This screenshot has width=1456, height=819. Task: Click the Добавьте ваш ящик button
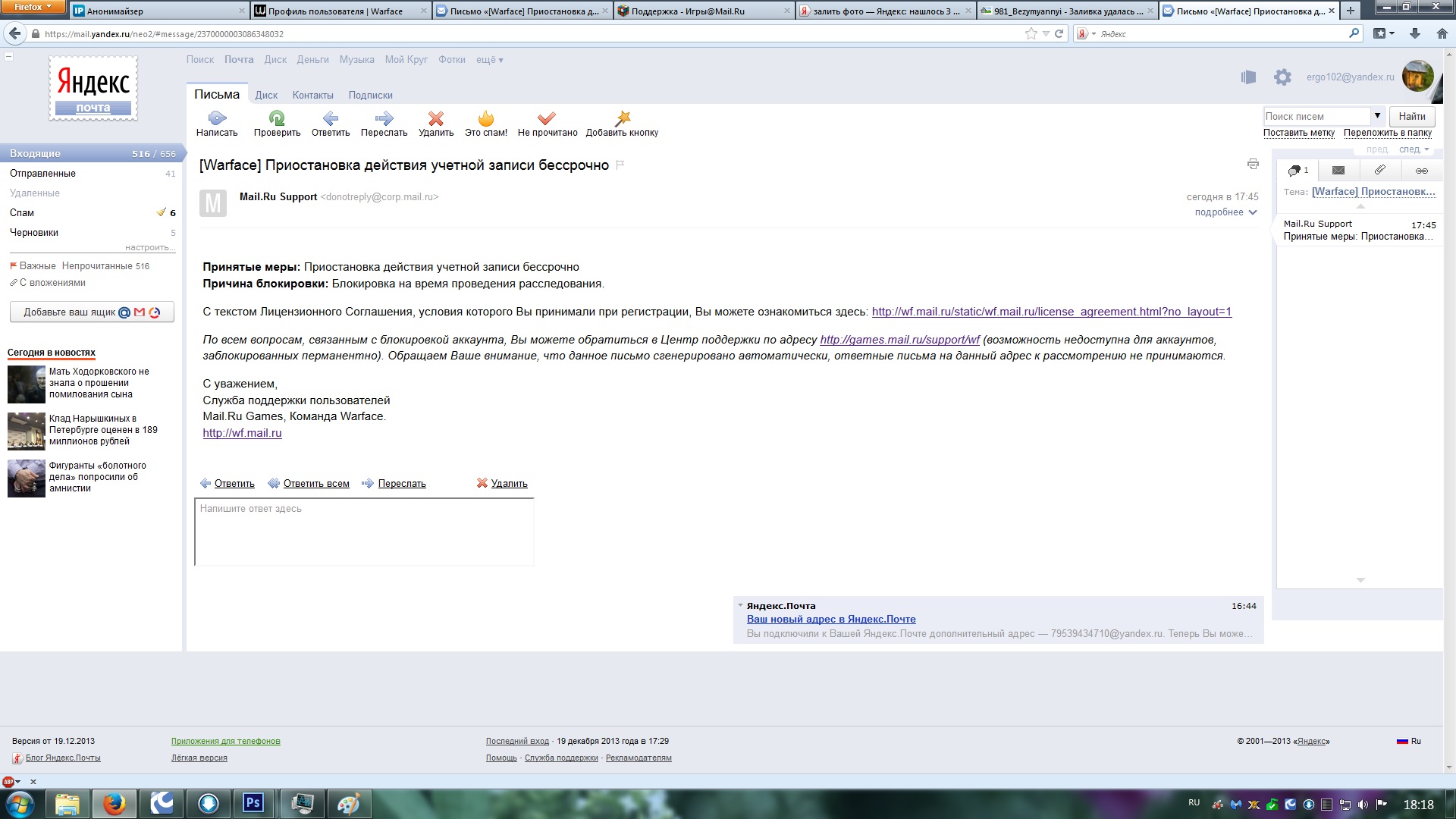pos(92,312)
